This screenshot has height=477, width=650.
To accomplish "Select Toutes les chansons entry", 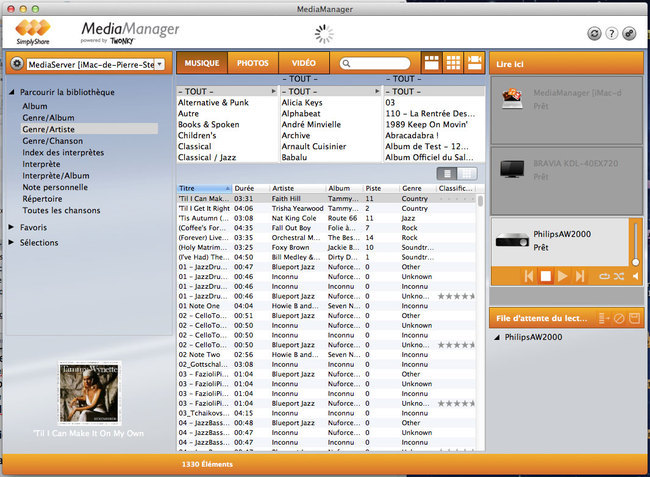I will coord(61,211).
